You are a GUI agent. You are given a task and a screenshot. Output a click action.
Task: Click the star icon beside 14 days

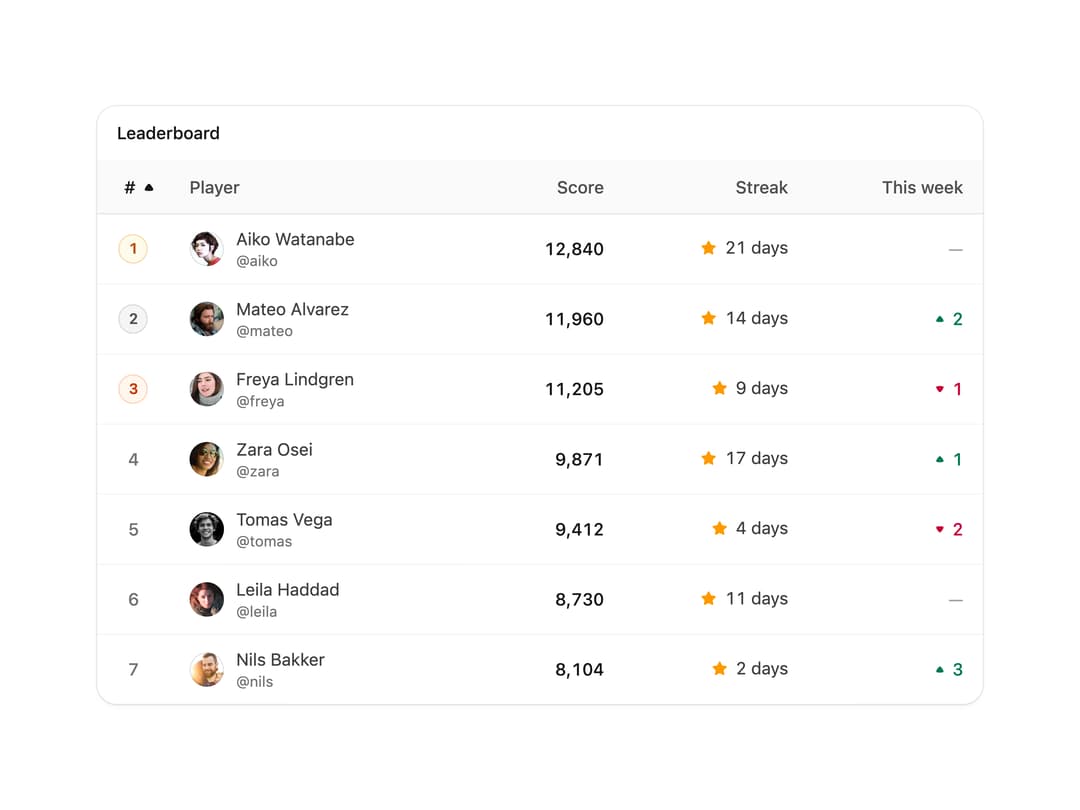[x=708, y=318]
